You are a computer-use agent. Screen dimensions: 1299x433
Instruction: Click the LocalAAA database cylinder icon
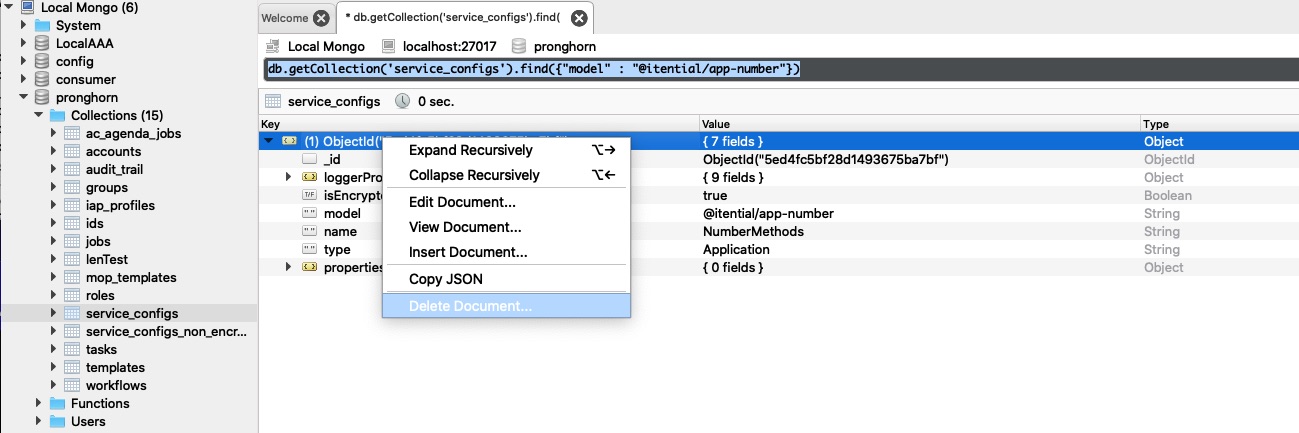click(42, 43)
